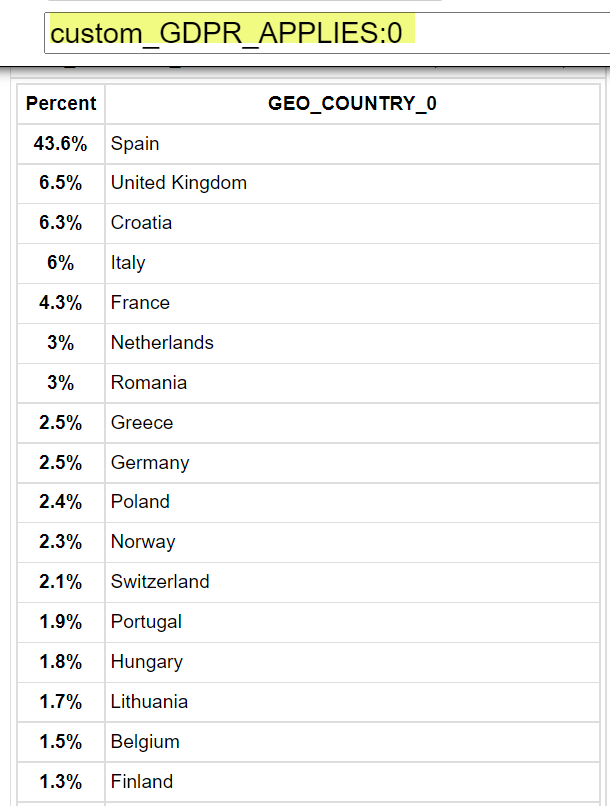Viewport: 610px width, 806px height.
Task: Click the 43.6% percent value
Action: point(61,144)
